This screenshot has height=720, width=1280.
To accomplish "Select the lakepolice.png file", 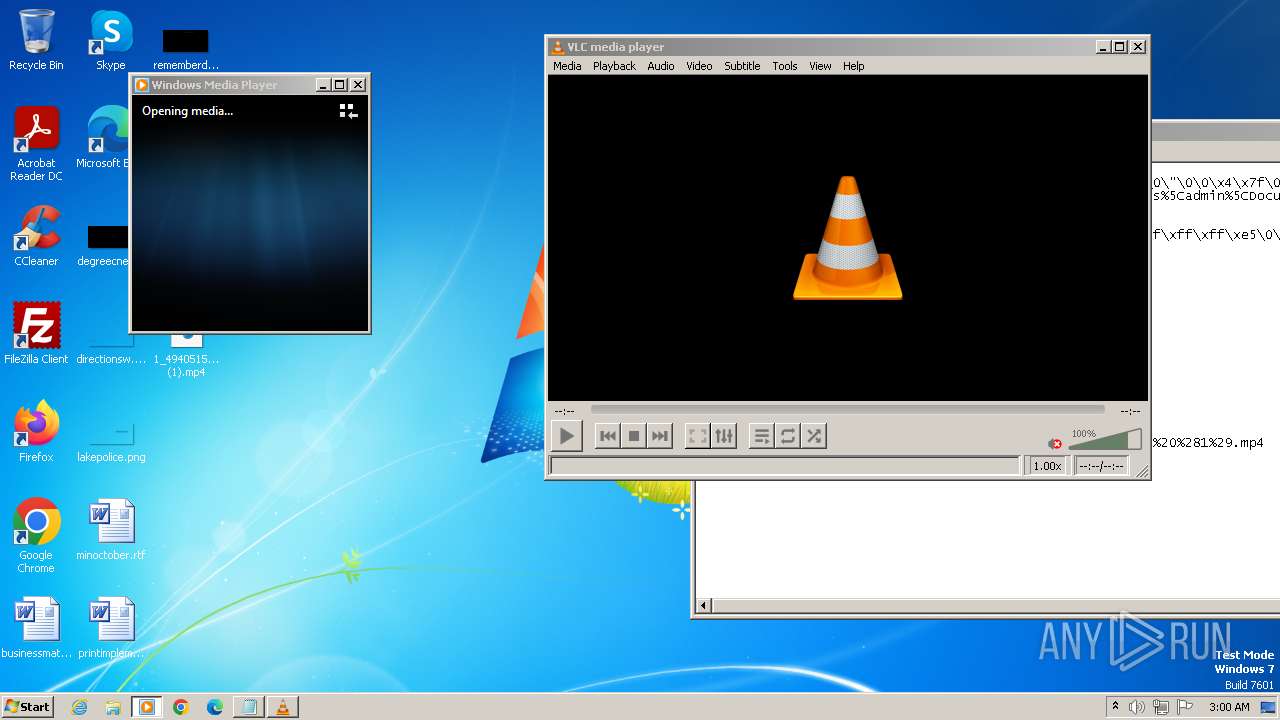I will tap(111, 440).
